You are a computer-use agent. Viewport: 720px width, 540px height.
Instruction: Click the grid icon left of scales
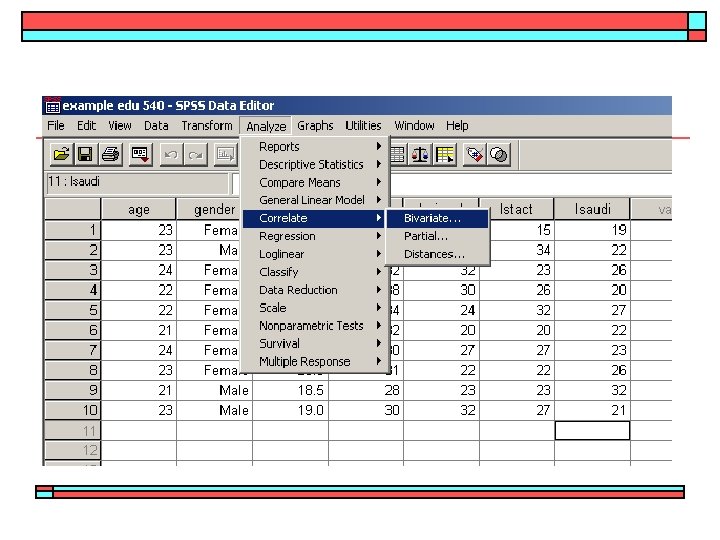pyautogui.click(x=398, y=155)
